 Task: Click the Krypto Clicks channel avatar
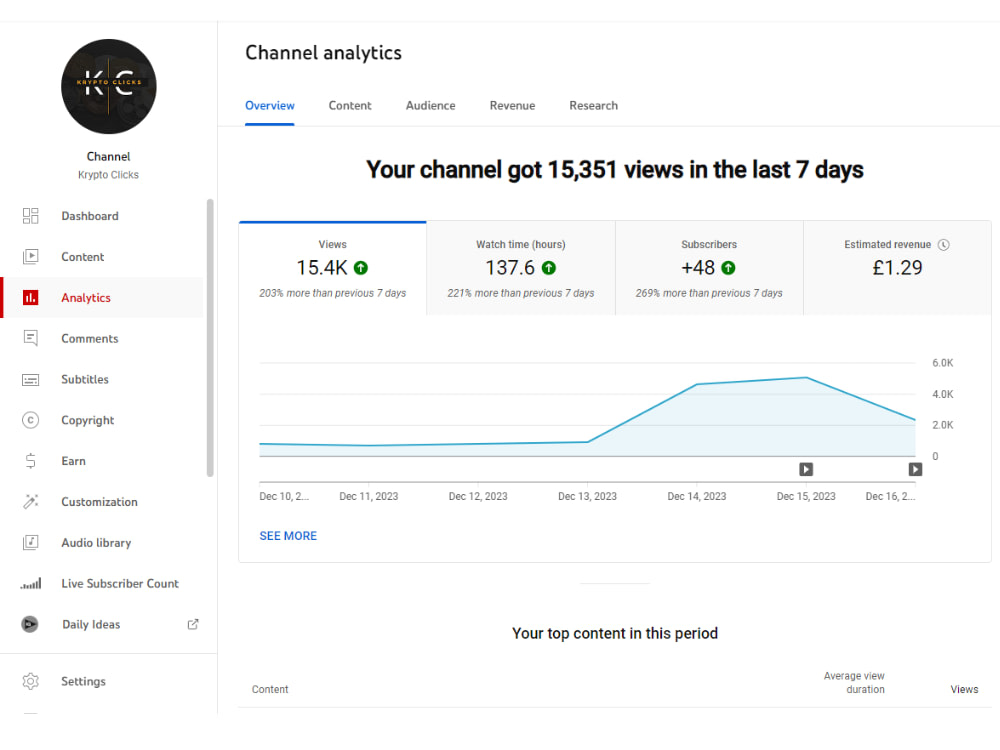pyautogui.click(x=108, y=87)
